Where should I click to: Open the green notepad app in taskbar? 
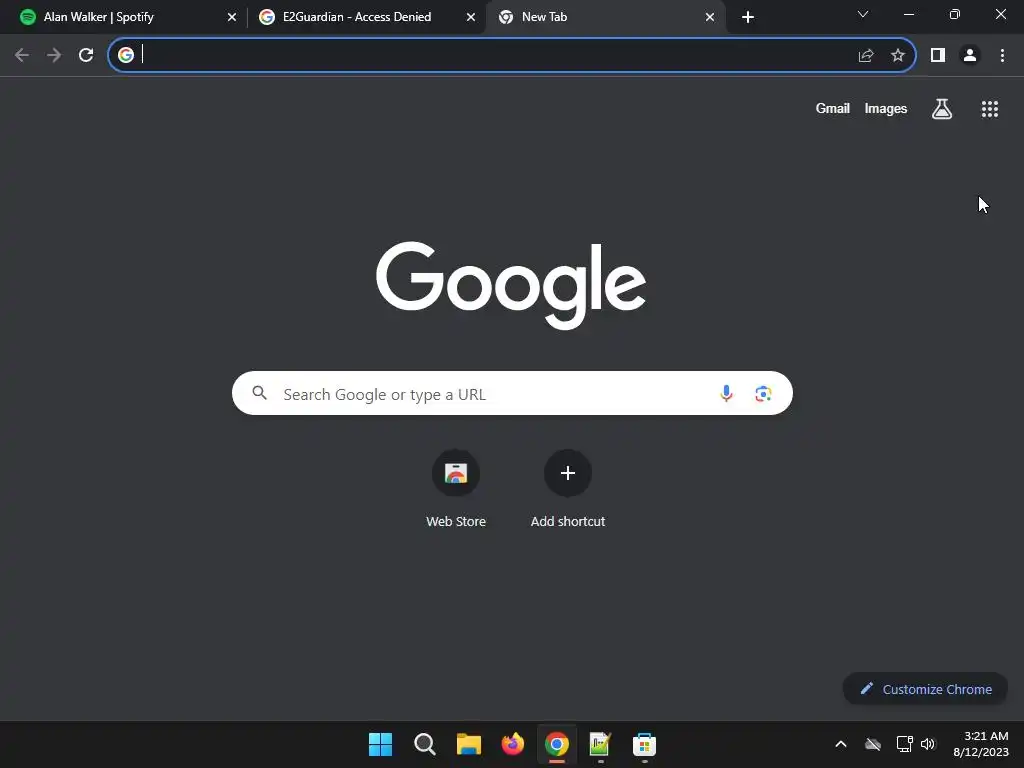(x=600, y=744)
